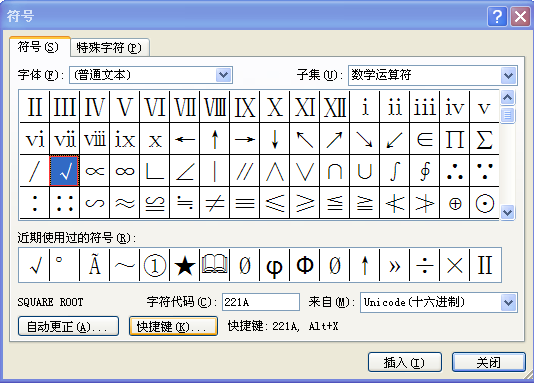
Task: Choose the parallel lines symbol
Action: click(245, 171)
